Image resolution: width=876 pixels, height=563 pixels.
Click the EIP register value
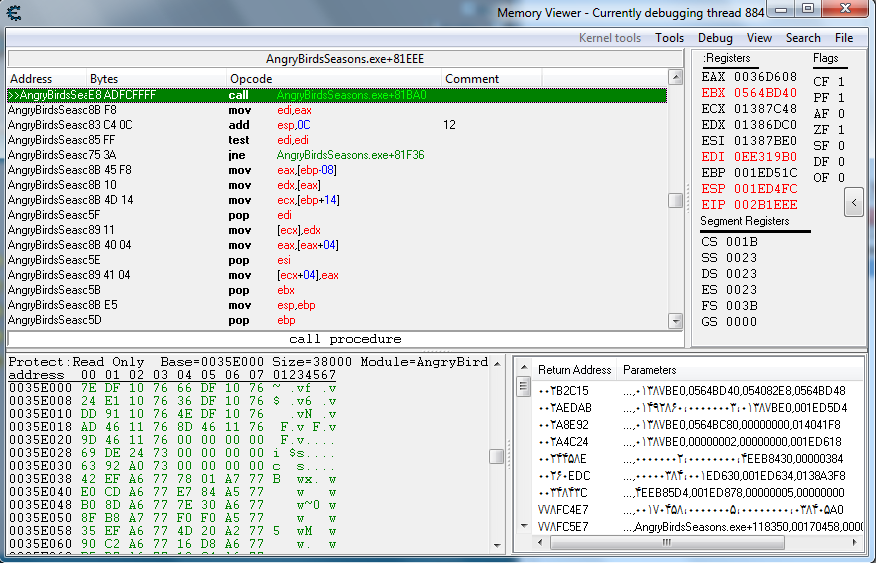(765, 205)
